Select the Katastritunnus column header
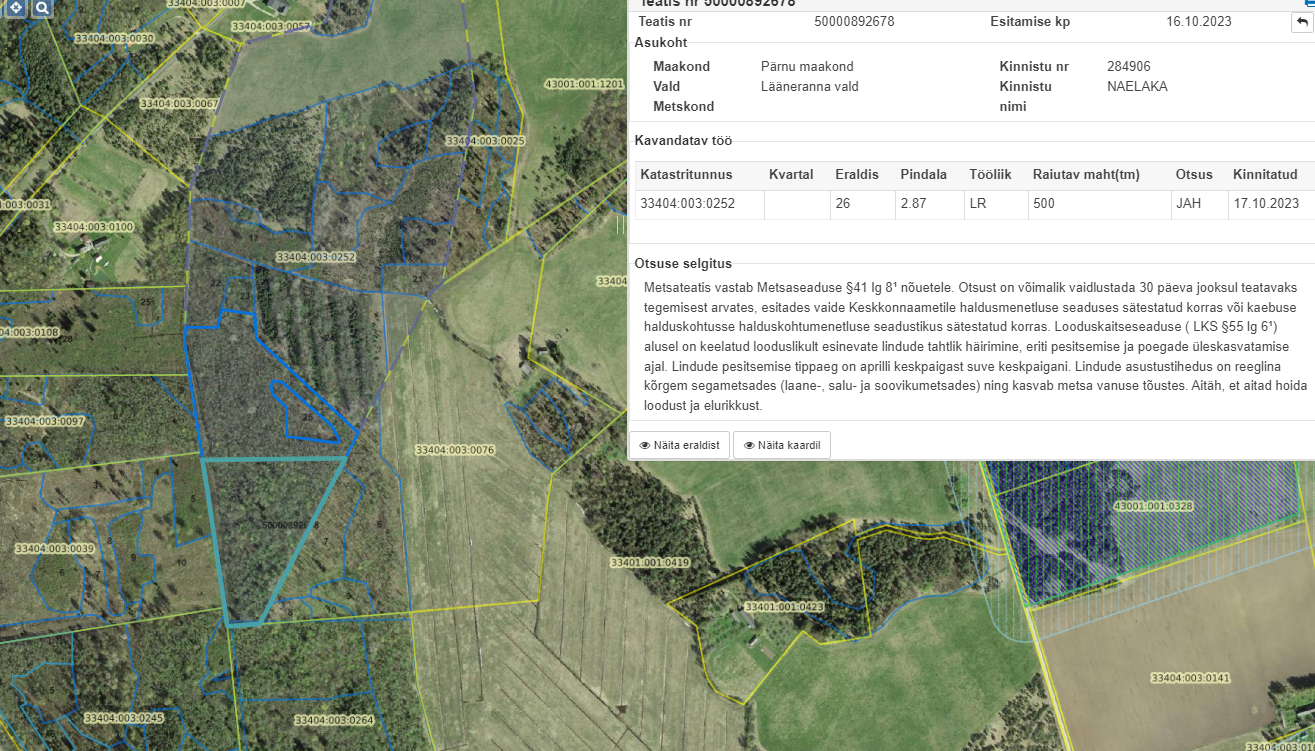This screenshot has width=1315, height=751. click(687, 174)
